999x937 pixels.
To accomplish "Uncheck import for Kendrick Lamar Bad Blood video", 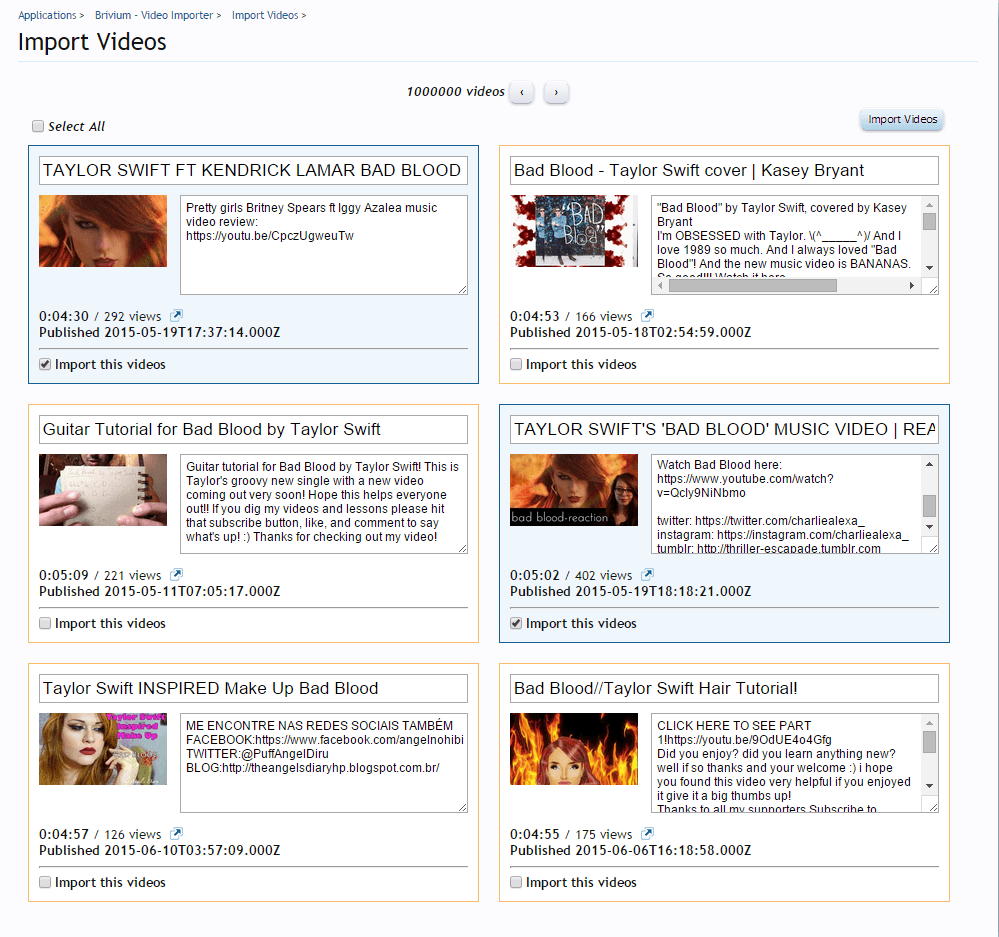I will pyautogui.click(x=45, y=364).
